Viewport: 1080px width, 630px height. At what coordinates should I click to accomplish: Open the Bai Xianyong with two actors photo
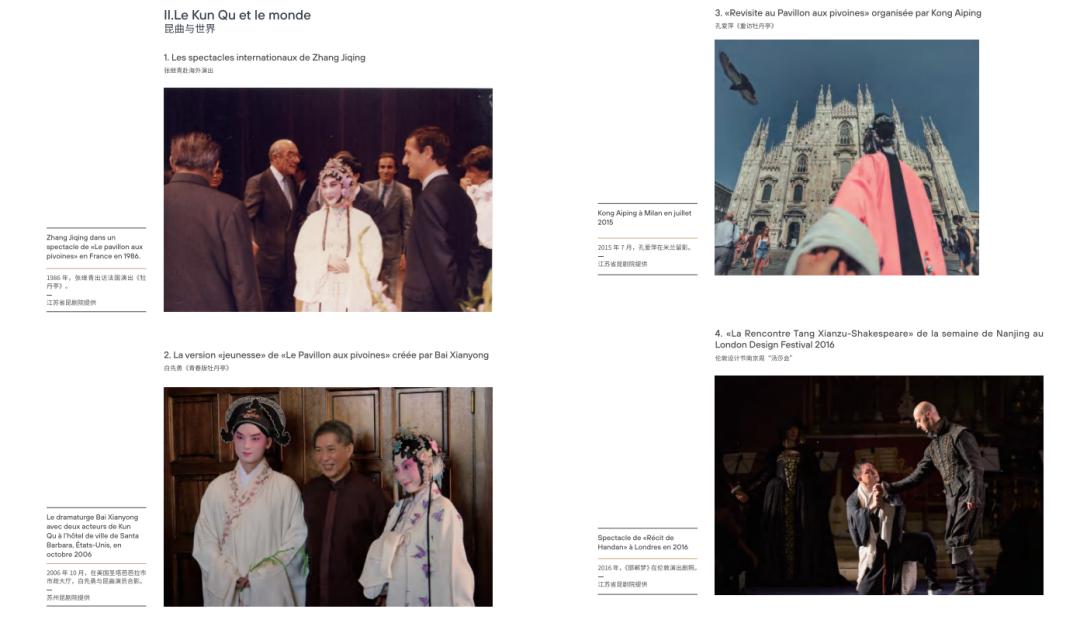(x=327, y=496)
